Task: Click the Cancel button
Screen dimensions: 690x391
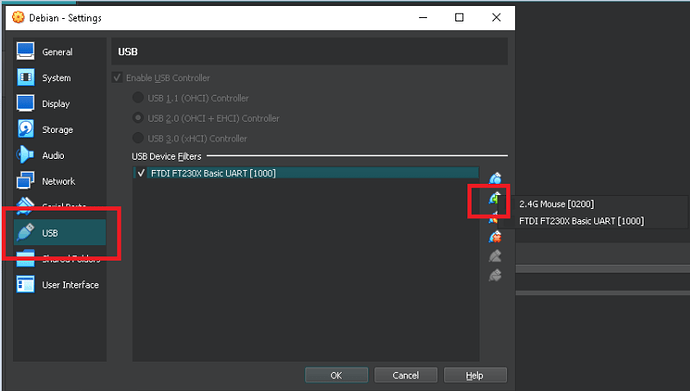Action: 406,375
